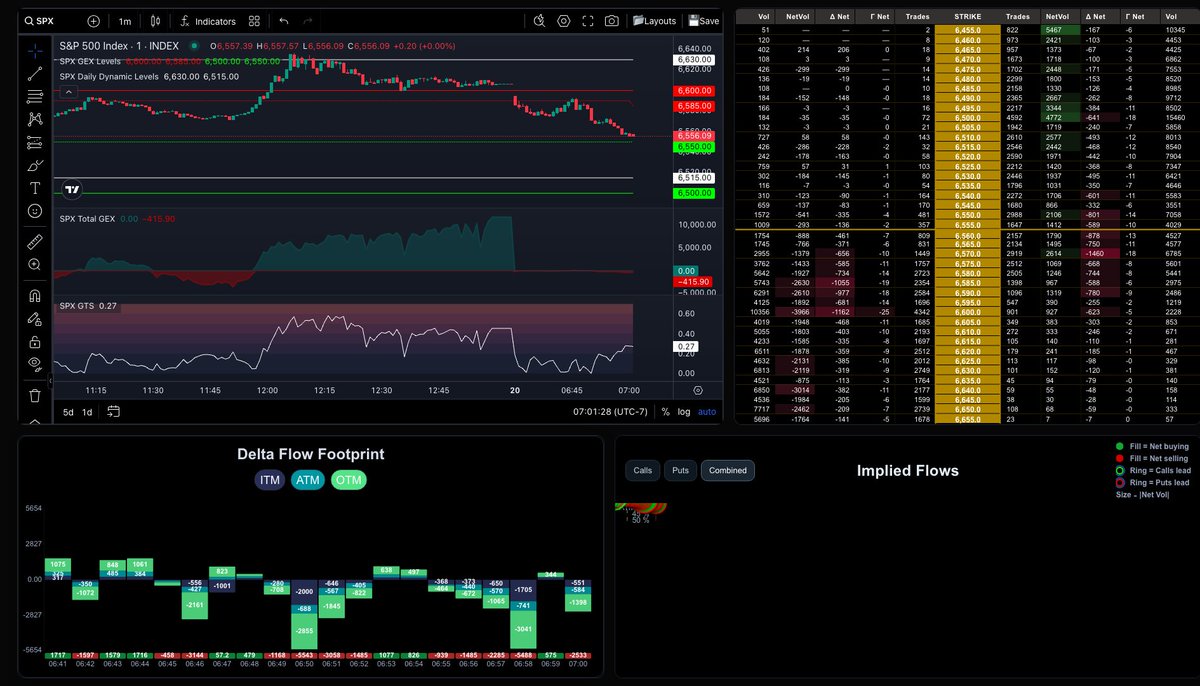Open the go-to-date calendar icon

(x=113, y=412)
